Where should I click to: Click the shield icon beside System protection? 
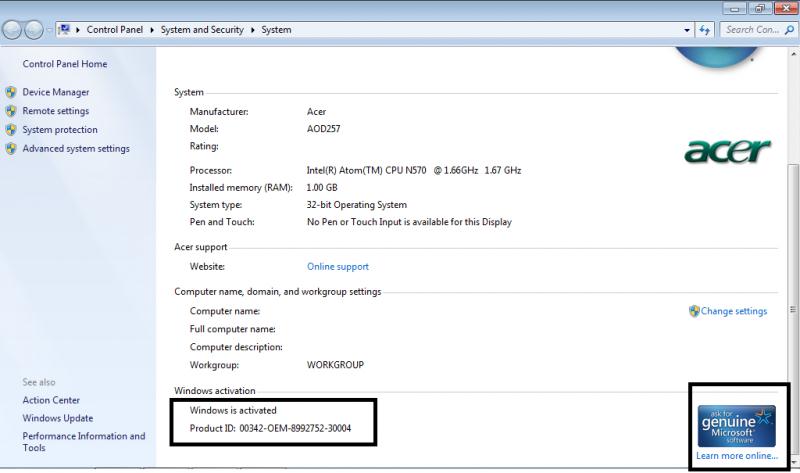[x=11, y=130]
